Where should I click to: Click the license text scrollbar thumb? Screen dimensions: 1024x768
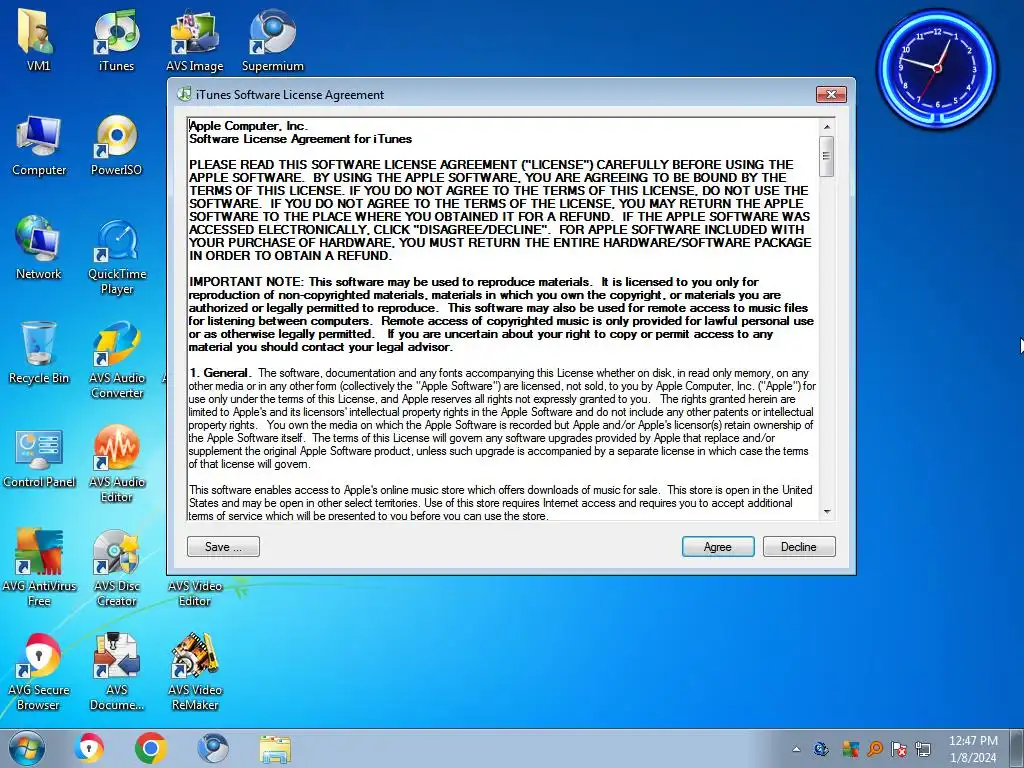point(827,156)
